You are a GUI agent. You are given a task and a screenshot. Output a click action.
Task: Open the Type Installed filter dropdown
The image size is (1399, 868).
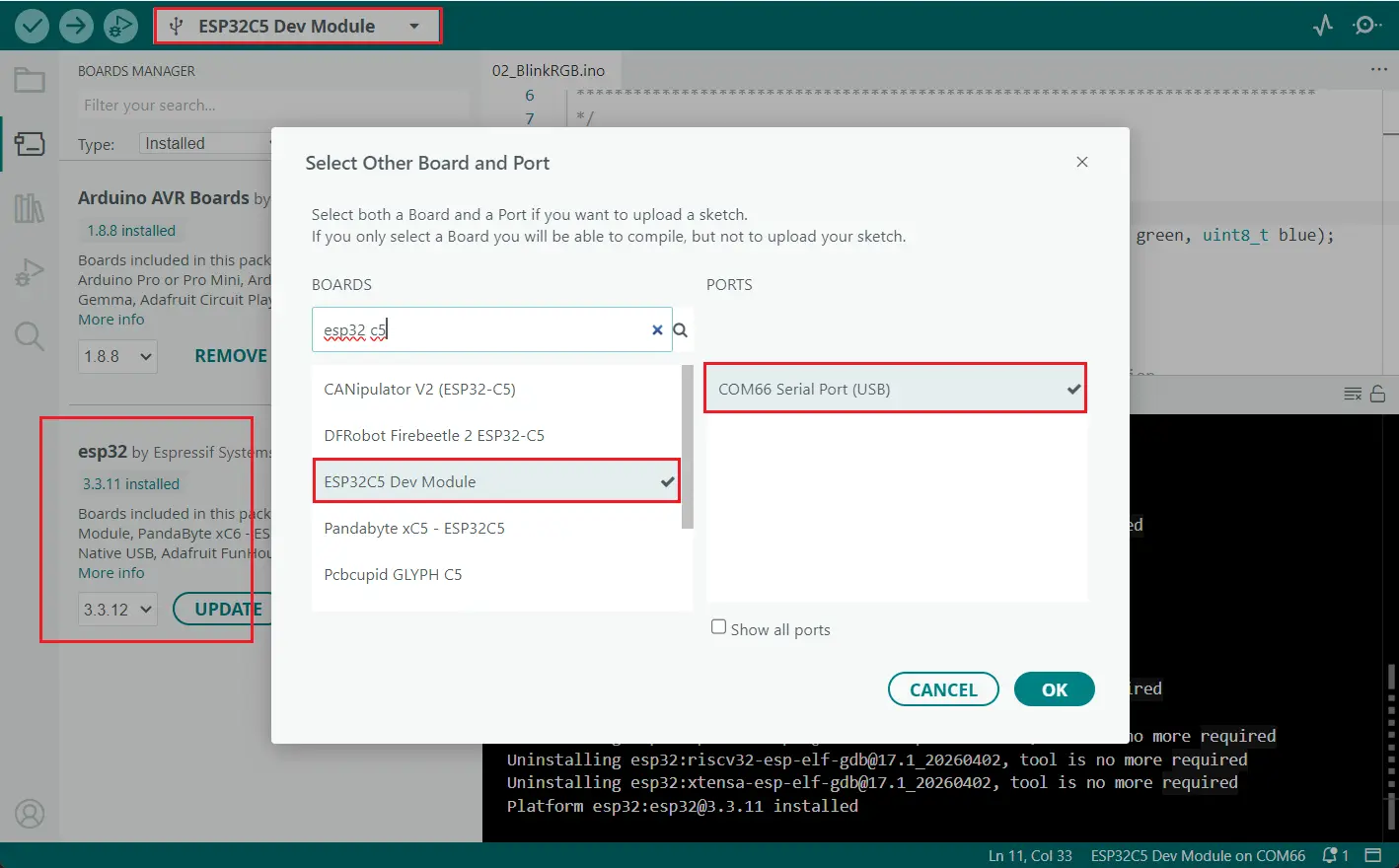(x=205, y=144)
